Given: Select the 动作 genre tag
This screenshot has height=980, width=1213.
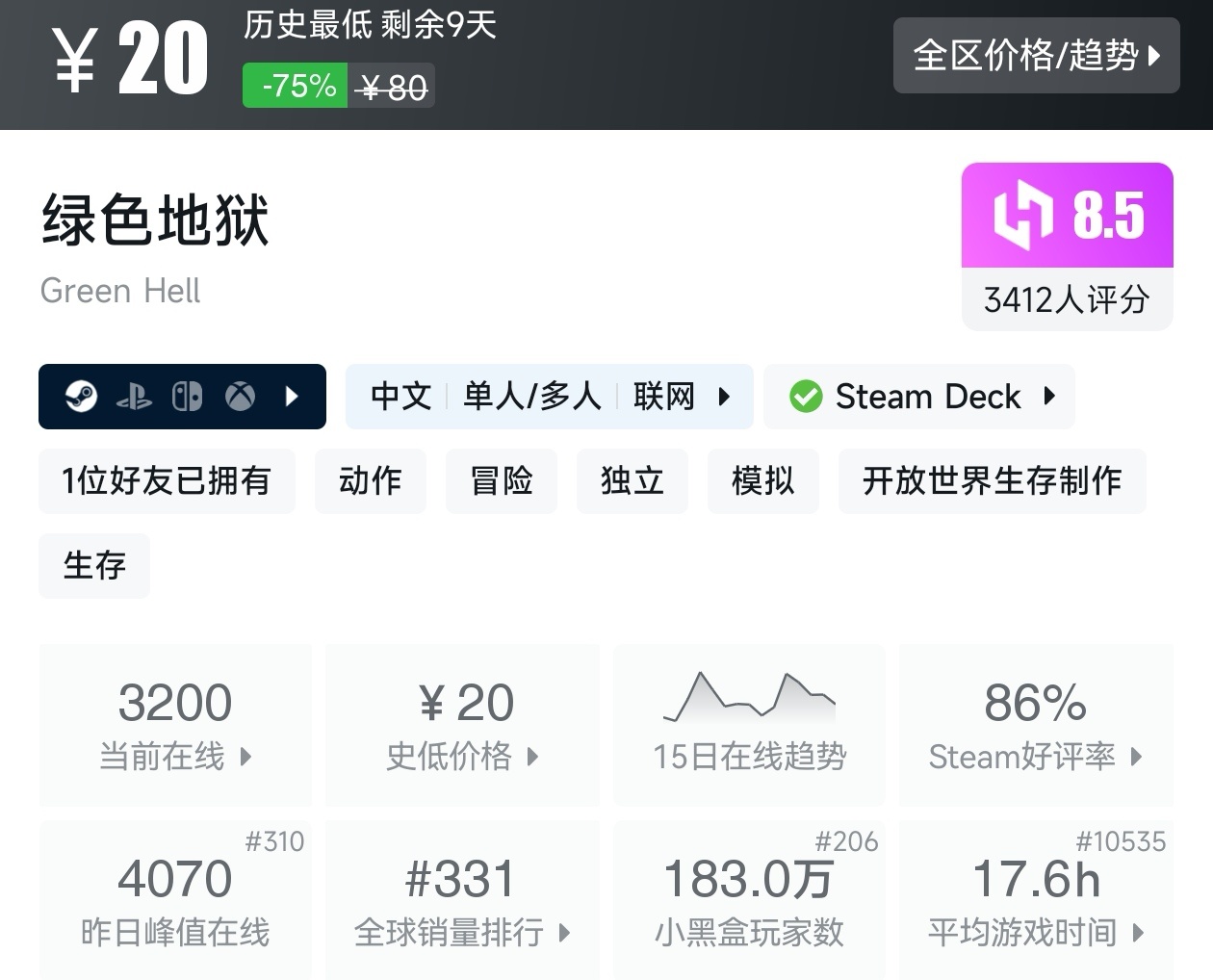Looking at the screenshot, I should pyautogui.click(x=371, y=480).
